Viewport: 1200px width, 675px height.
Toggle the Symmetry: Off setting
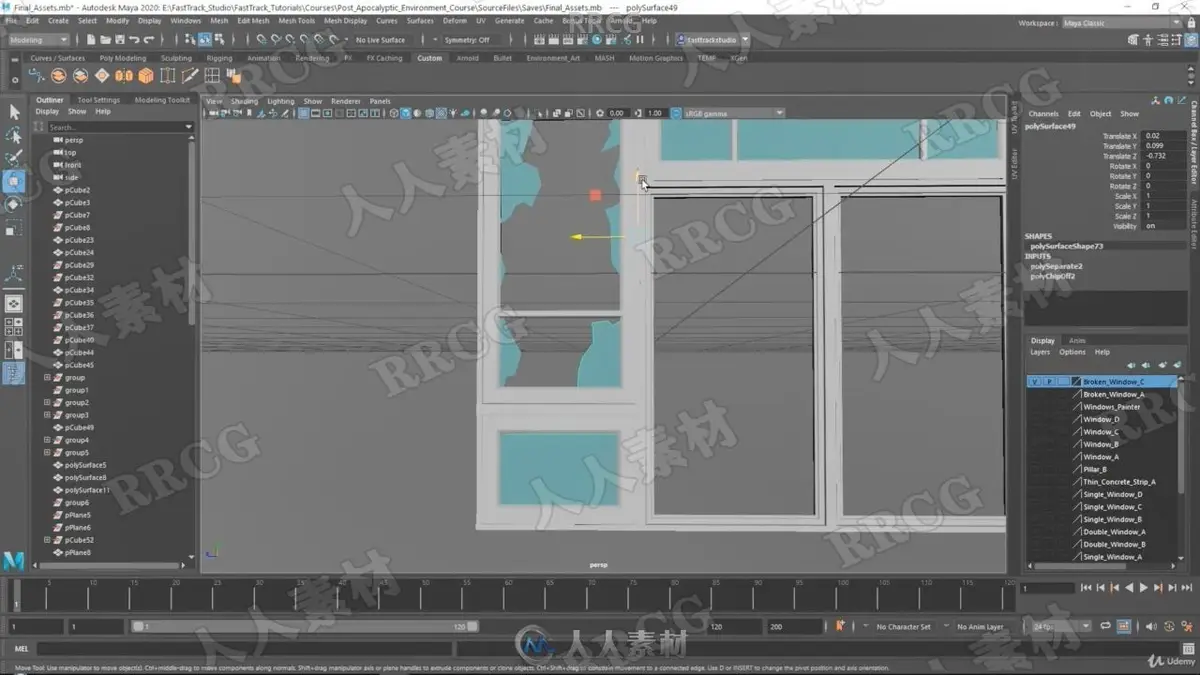tap(467, 40)
